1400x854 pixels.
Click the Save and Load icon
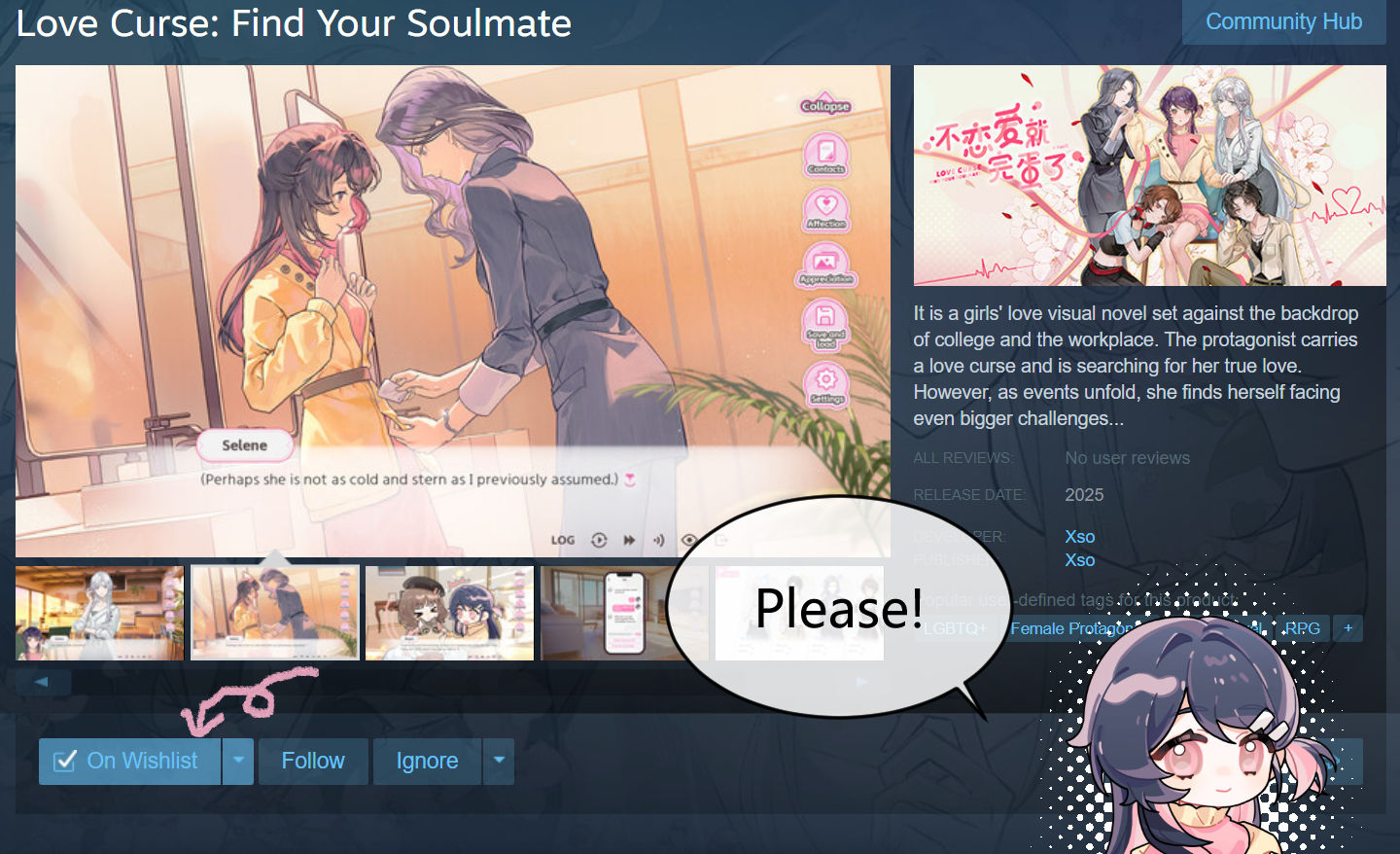point(825,324)
